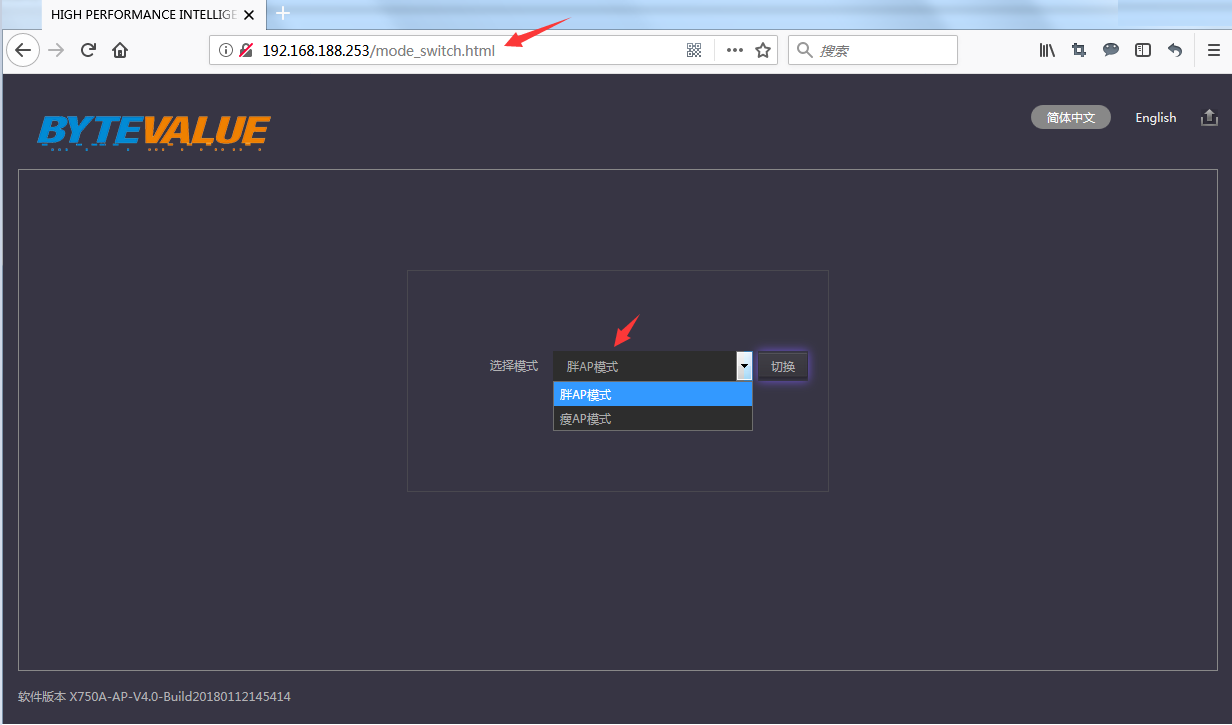This screenshot has height=725, width=1232.
Task: Open the chat bubble toolbar icon
Action: coord(1111,50)
